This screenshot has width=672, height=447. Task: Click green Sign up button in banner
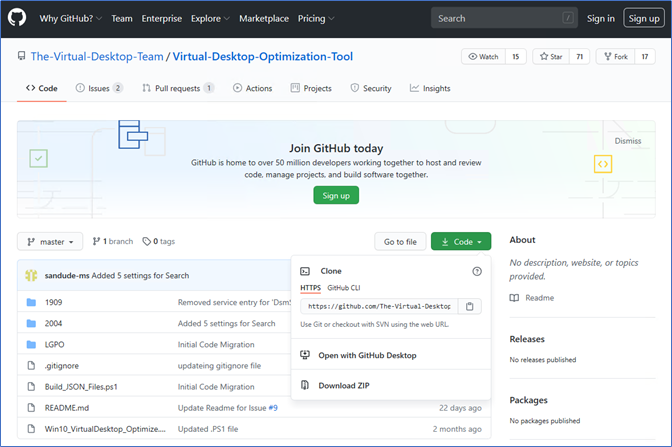336,195
